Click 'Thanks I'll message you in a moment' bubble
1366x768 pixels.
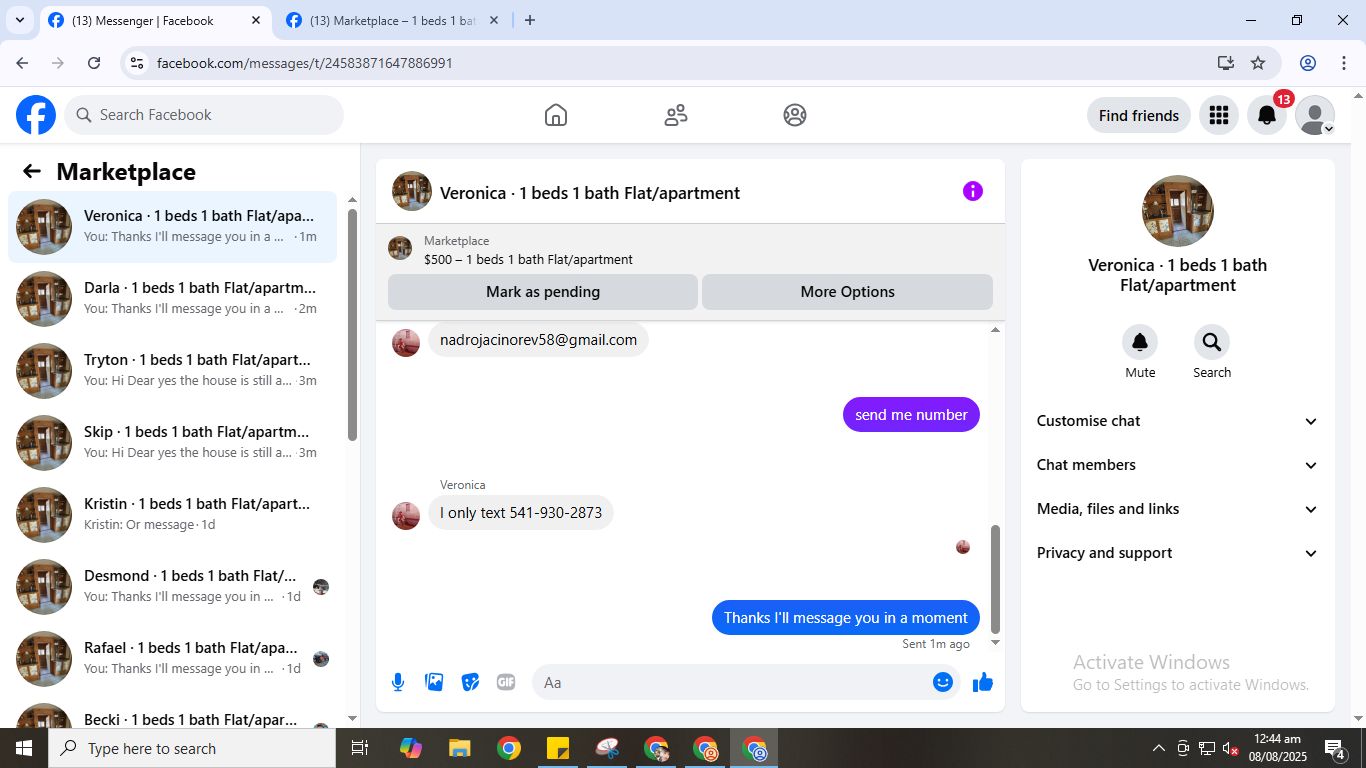pos(846,618)
